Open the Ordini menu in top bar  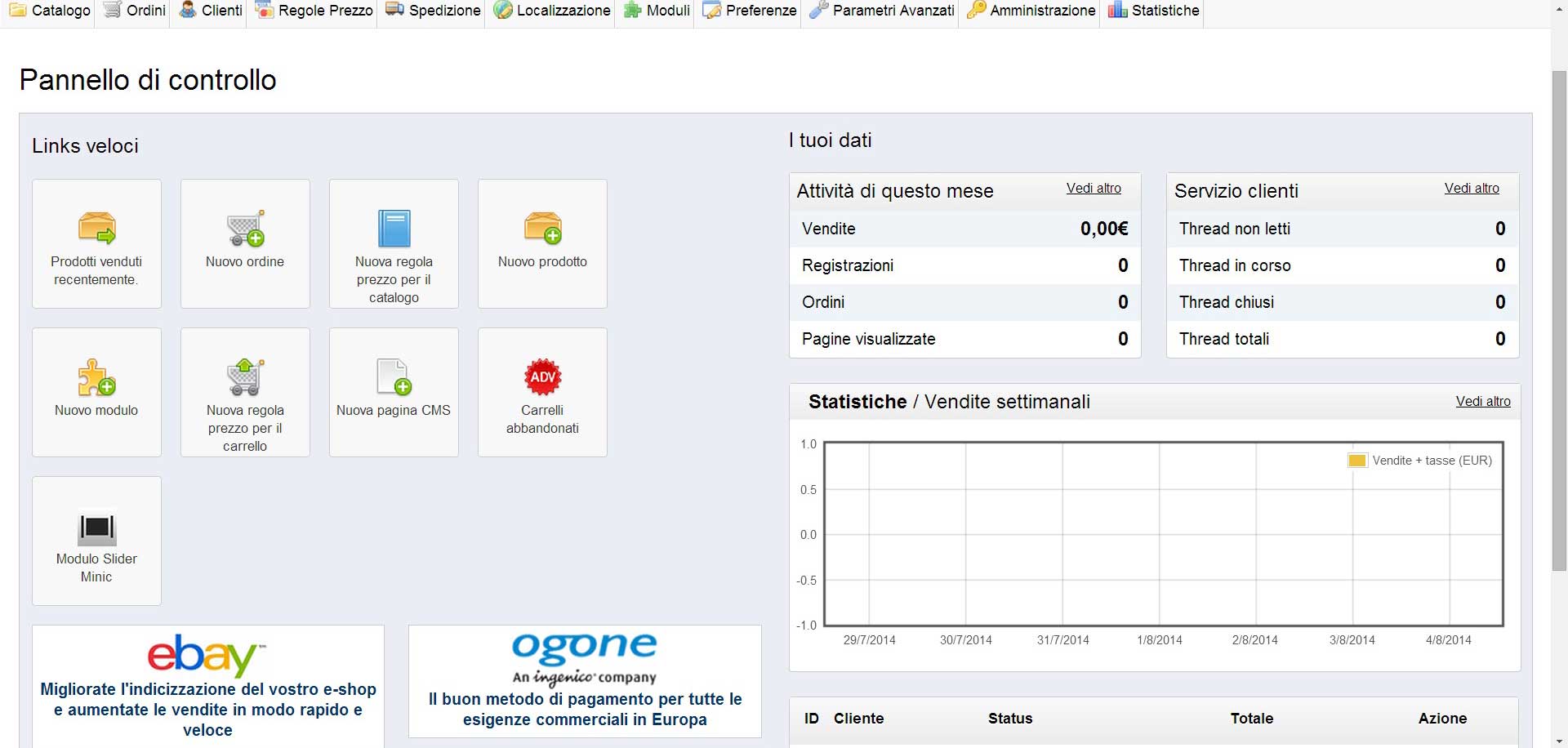[x=135, y=11]
